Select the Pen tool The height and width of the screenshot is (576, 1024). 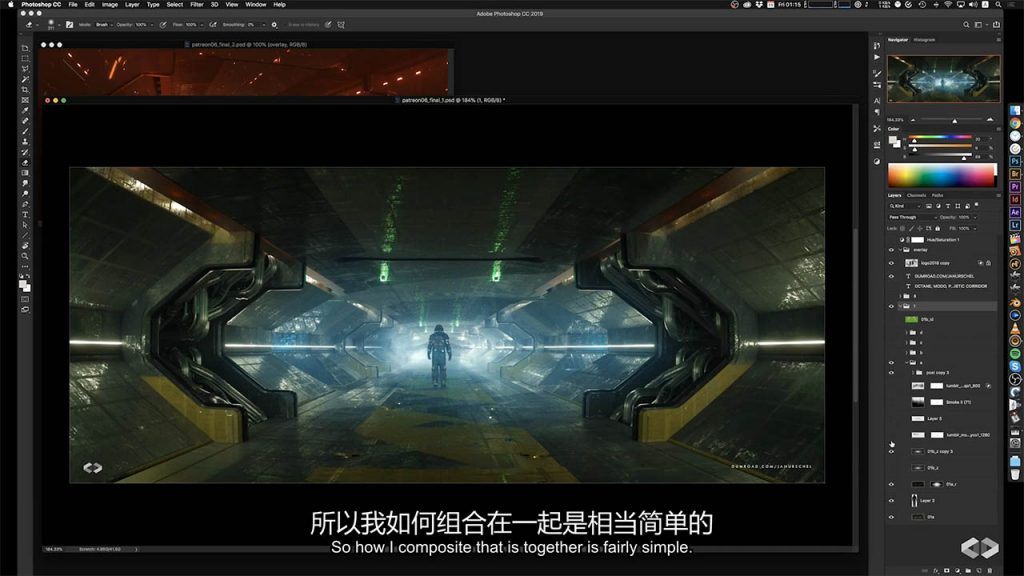[x=25, y=204]
